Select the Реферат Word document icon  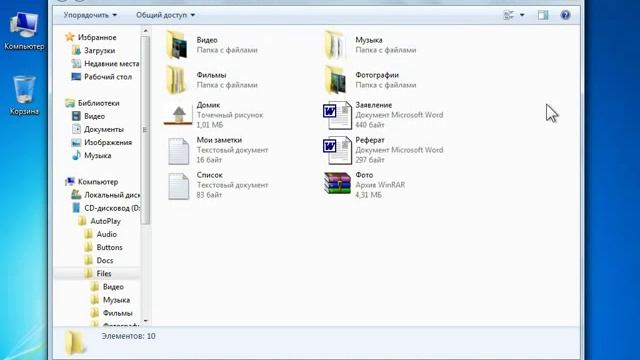[337, 150]
